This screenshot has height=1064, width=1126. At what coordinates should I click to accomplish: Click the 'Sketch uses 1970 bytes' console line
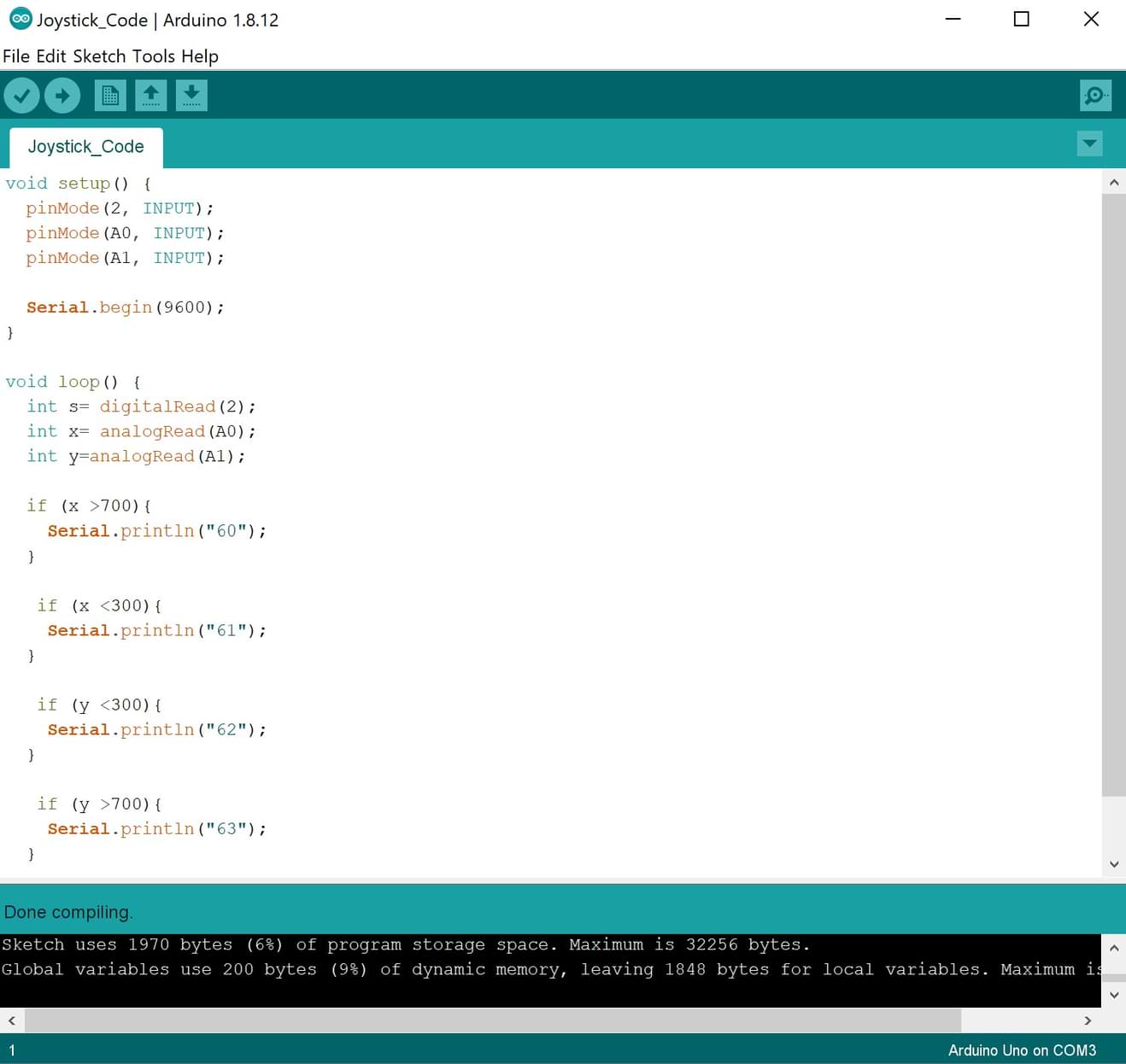(406, 944)
